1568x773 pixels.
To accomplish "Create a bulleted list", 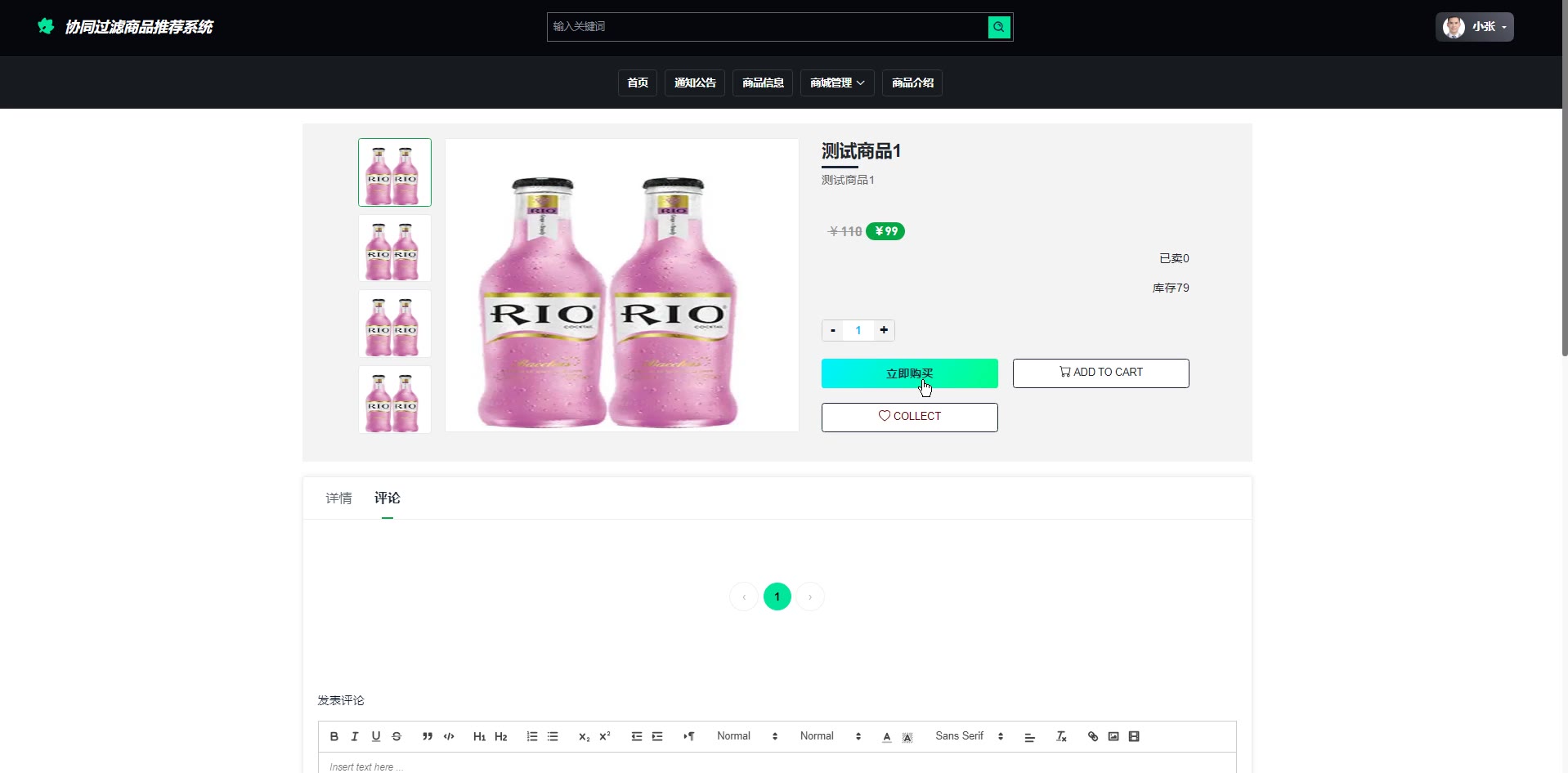I will point(553,736).
